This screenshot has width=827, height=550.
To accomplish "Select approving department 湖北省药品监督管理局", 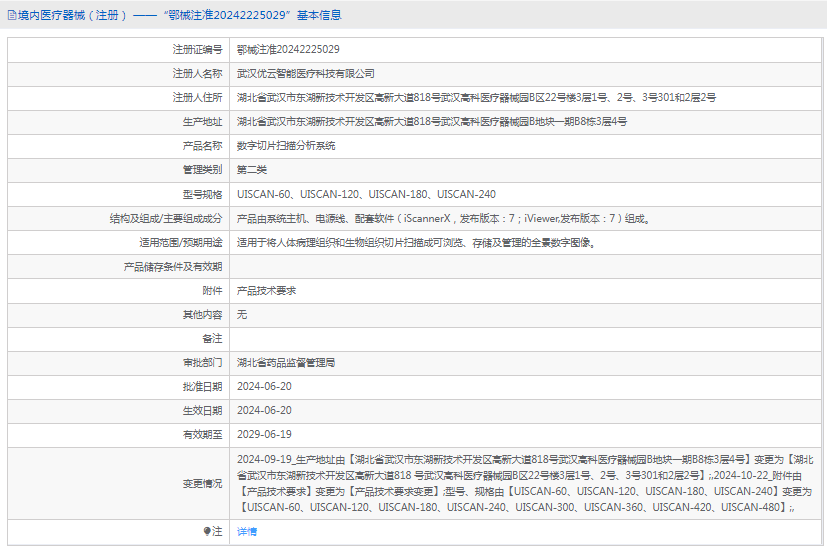I will [x=286, y=363].
